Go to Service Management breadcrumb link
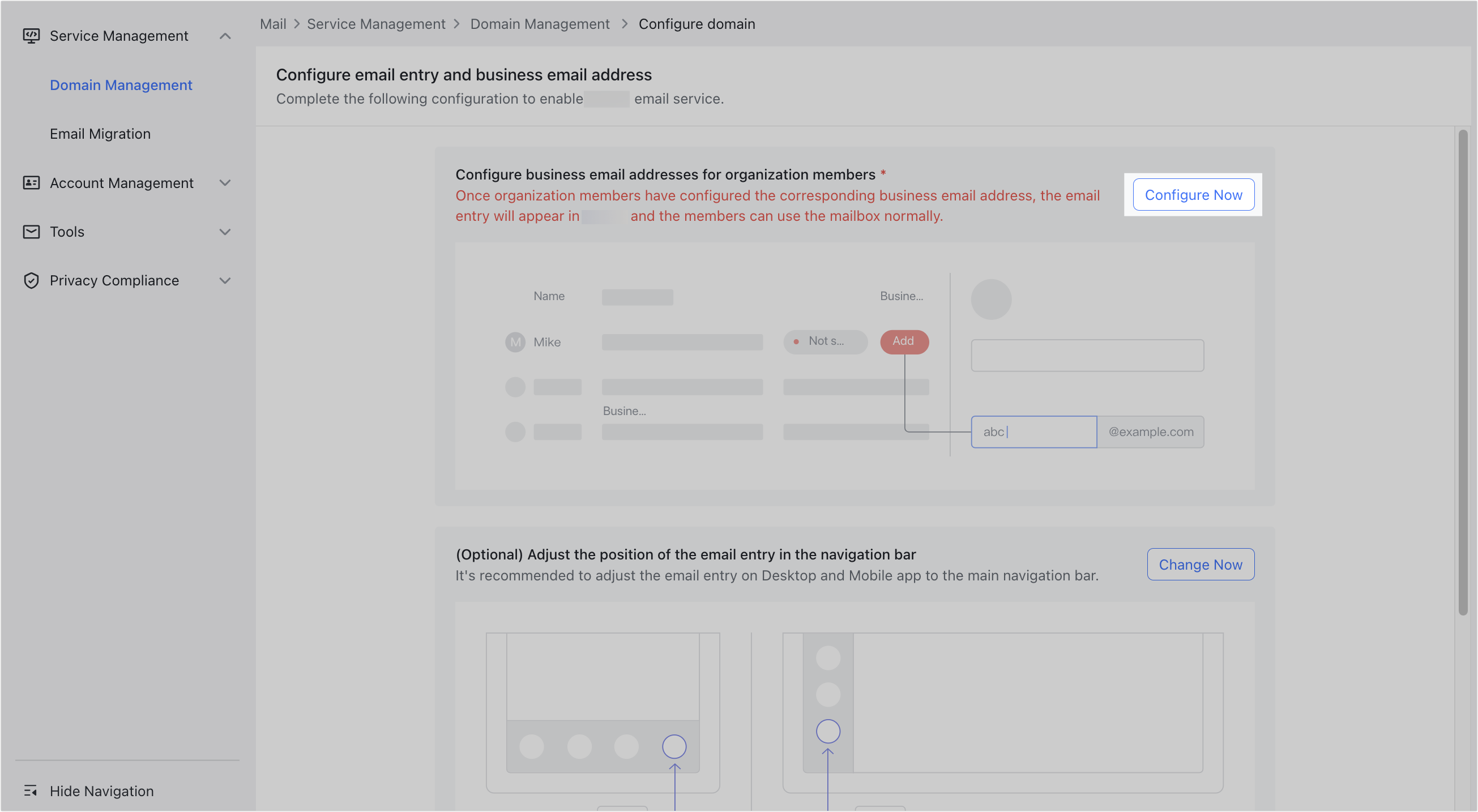 (376, 24)
